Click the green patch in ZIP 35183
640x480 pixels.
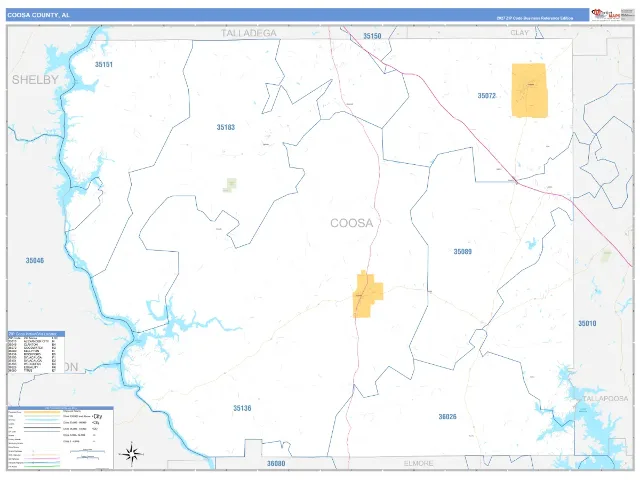click(230, 185)
